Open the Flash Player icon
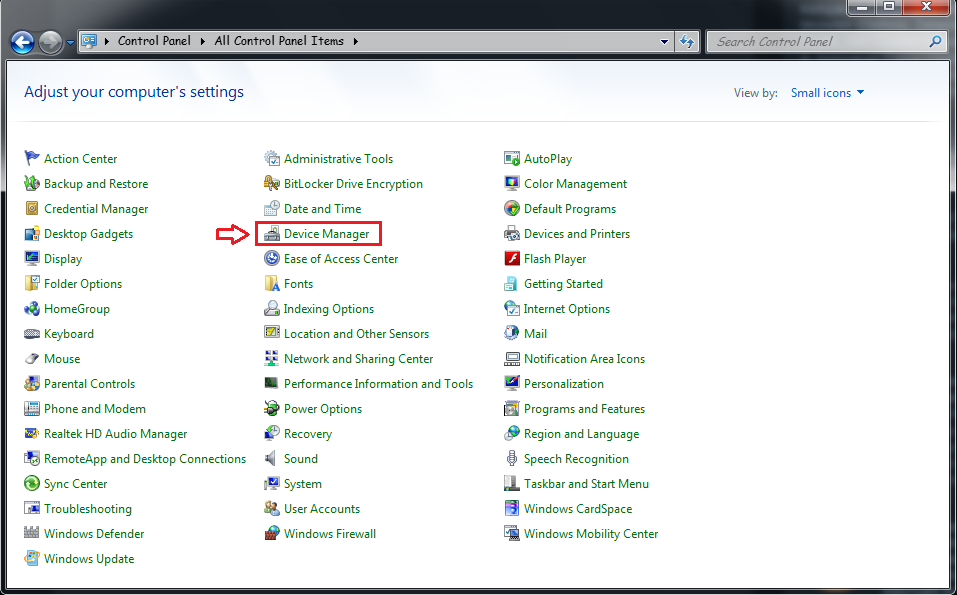Viewport: 957px width, 595px height. pyautogui.click(x=511, y=259)
